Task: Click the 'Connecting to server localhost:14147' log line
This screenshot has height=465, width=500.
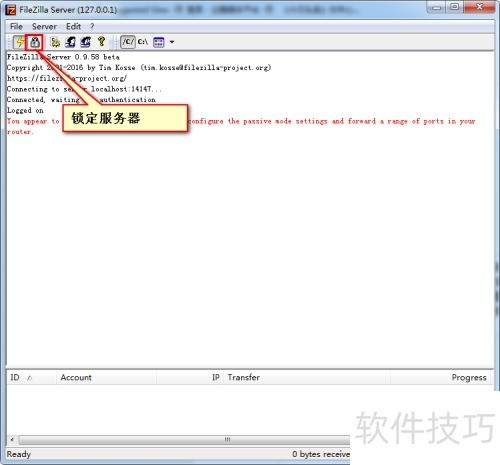Action: pos(84,89)
